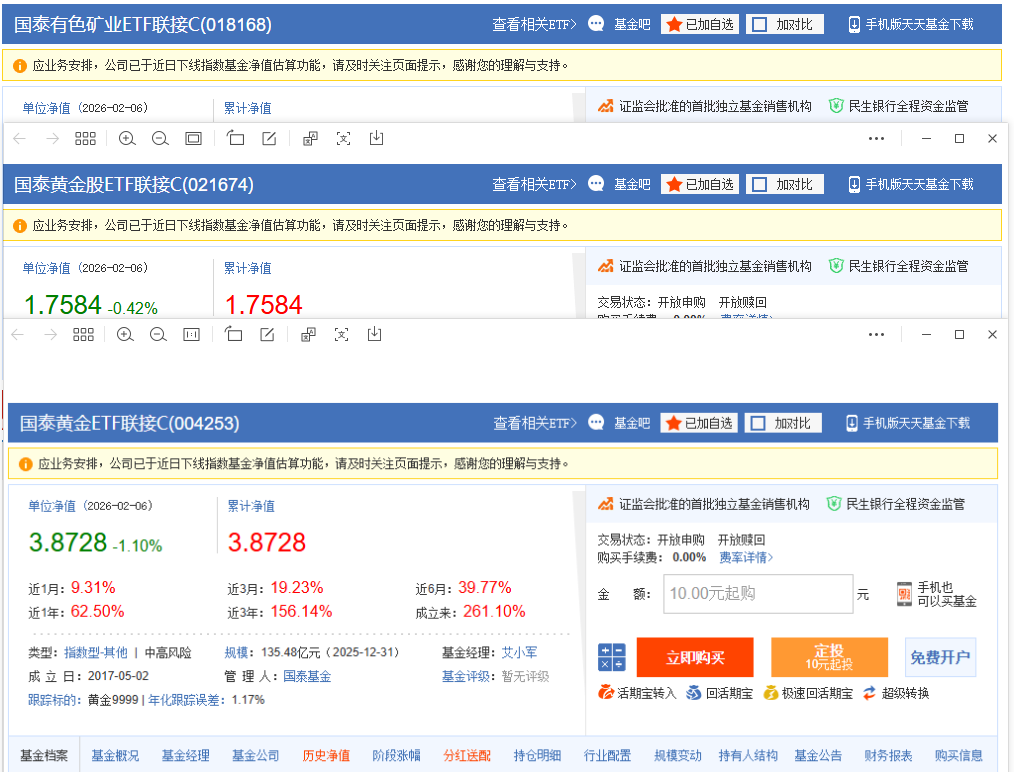The image size is (1014, 772).
Task: Go forward in the 国泰黄金股 viewer toolbar
Action: [x=52, y=138]
